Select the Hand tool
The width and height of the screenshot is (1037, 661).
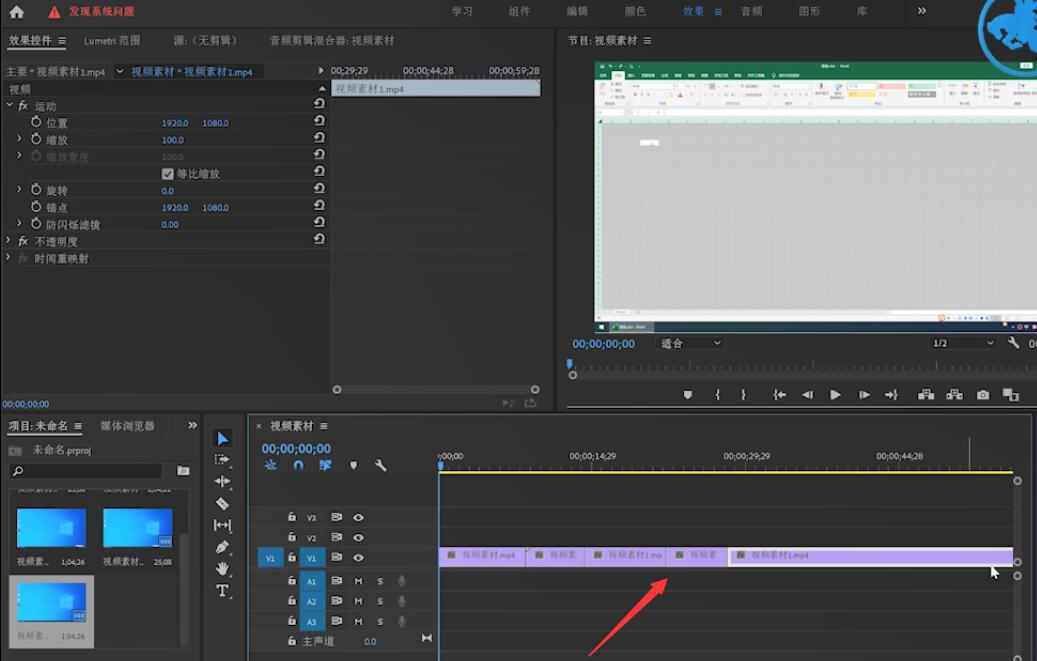coord(222,568)
